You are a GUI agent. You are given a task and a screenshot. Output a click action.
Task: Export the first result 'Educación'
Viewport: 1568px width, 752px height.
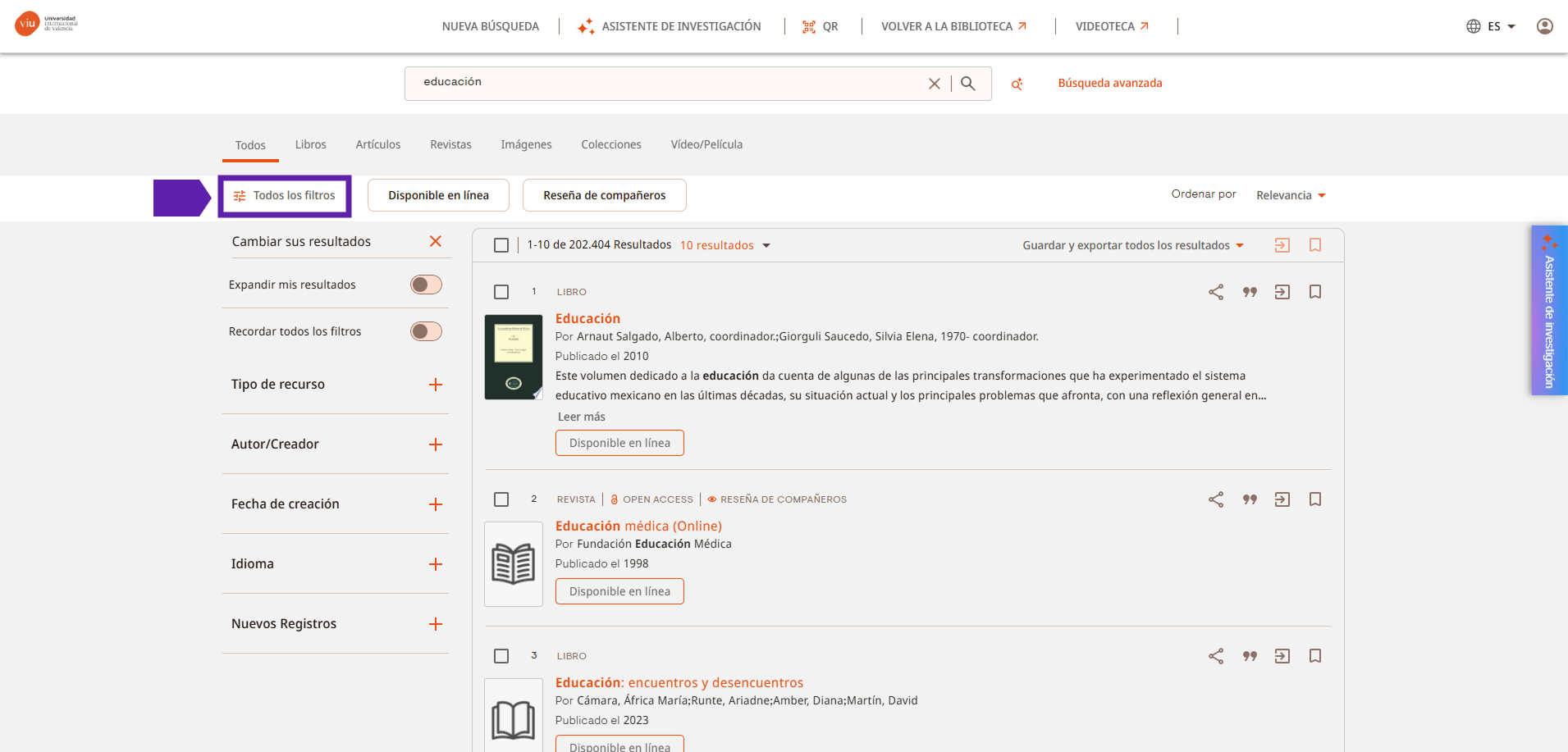tap(1282, 292)
